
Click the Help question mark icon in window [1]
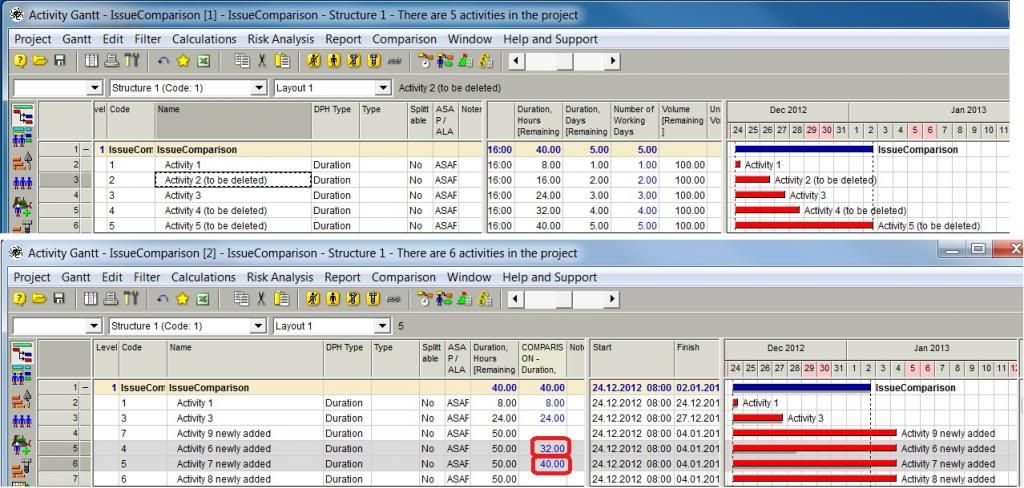pyautogui.click(x=20, y=61)
